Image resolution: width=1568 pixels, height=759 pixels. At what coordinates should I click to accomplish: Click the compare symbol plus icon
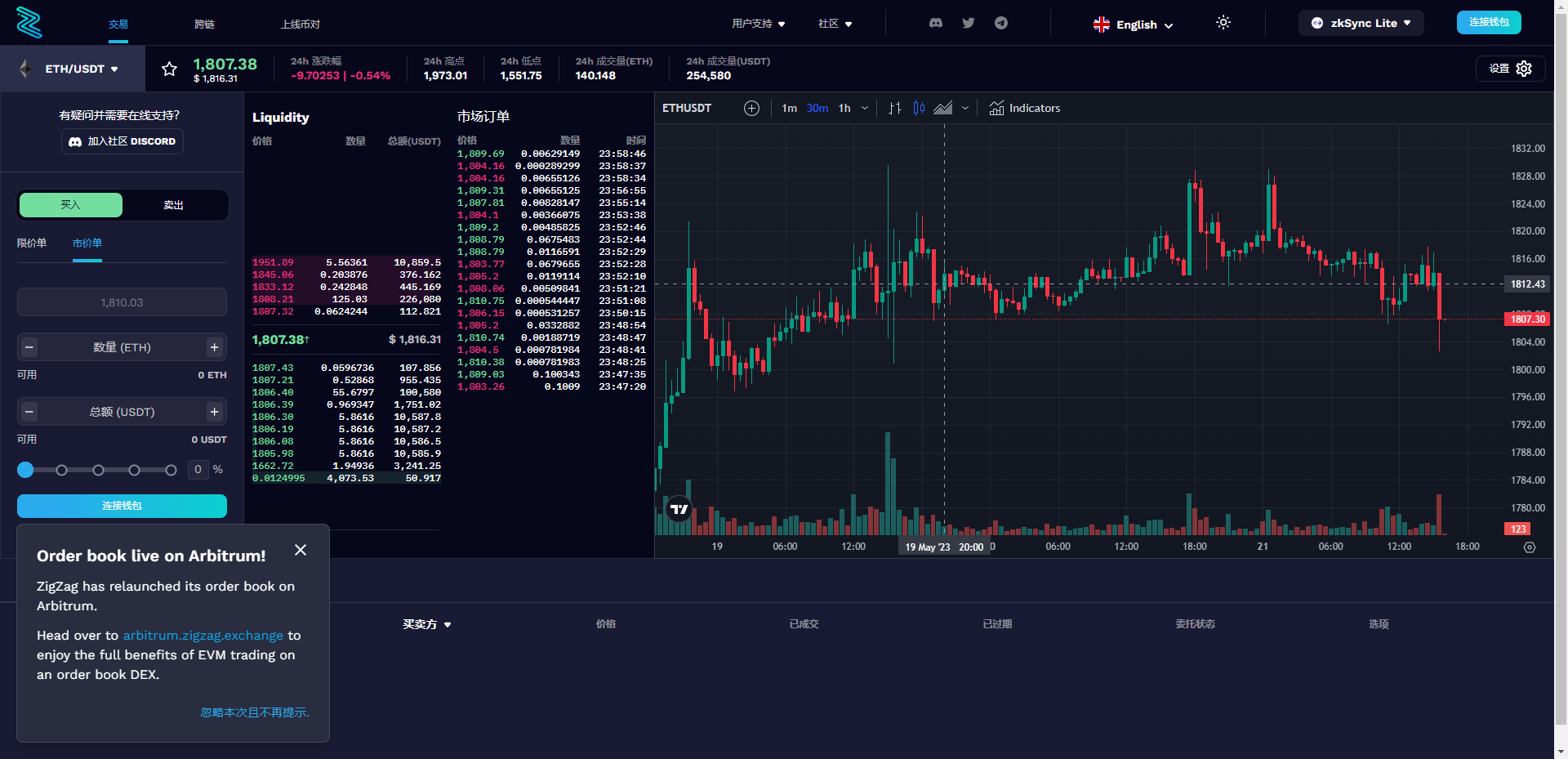point(751,108)
